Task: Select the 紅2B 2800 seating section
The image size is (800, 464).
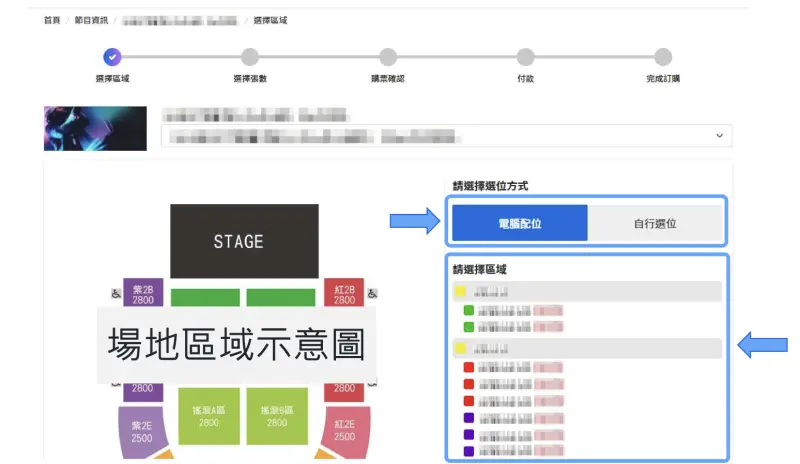Action: pos(344,292)
